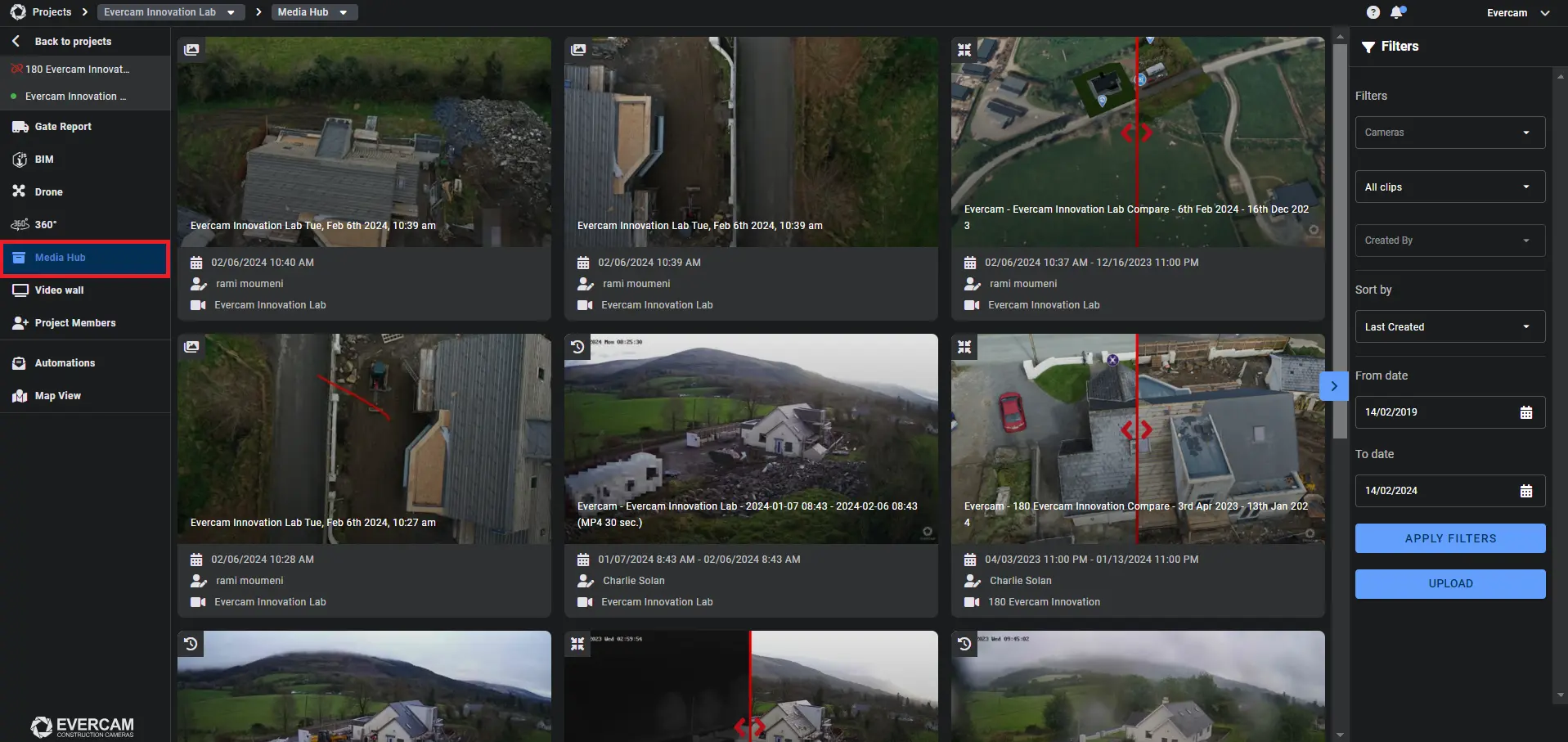
Task: Select the Video wall menu item
Action: click(x=85, y=290)
